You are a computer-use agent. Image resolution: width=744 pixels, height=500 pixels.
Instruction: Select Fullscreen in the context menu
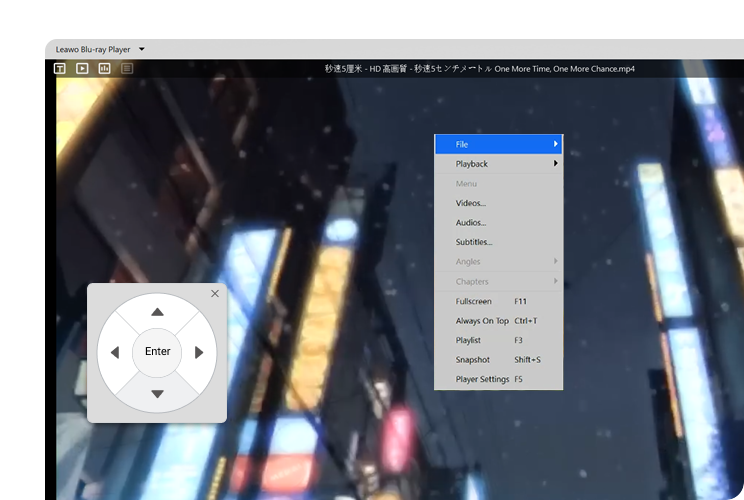pyautogui.click(x=499, y=301)
